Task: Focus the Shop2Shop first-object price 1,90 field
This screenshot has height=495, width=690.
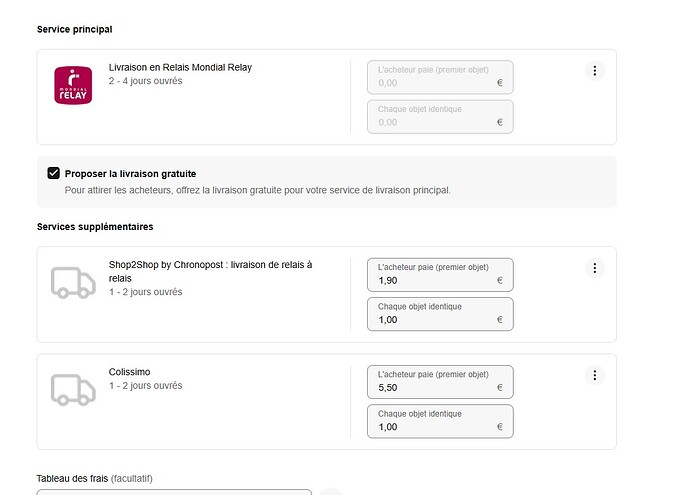Action: (x=440, y=275)
